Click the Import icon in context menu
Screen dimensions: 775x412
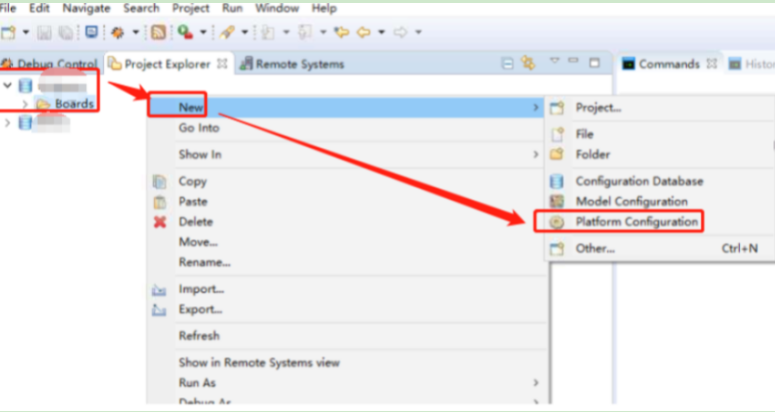click(159, 289)
